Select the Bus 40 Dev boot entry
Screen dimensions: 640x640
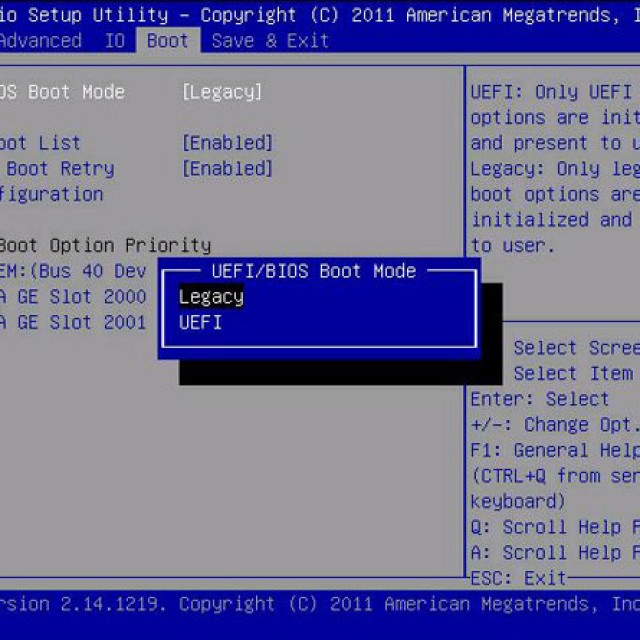[x=73, y=271]
